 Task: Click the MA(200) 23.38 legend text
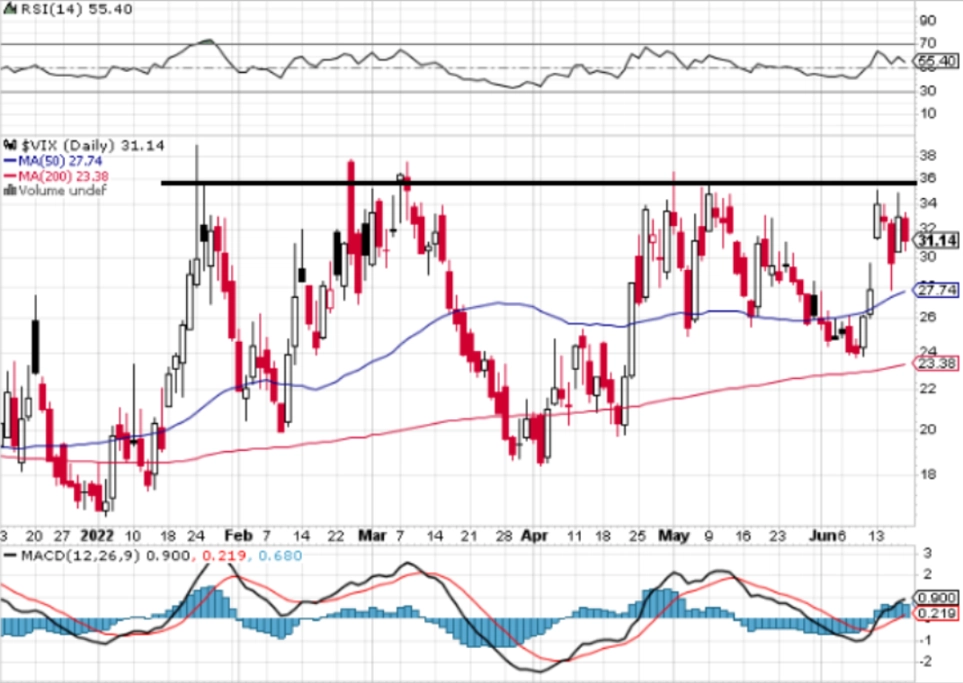(63, 176)
